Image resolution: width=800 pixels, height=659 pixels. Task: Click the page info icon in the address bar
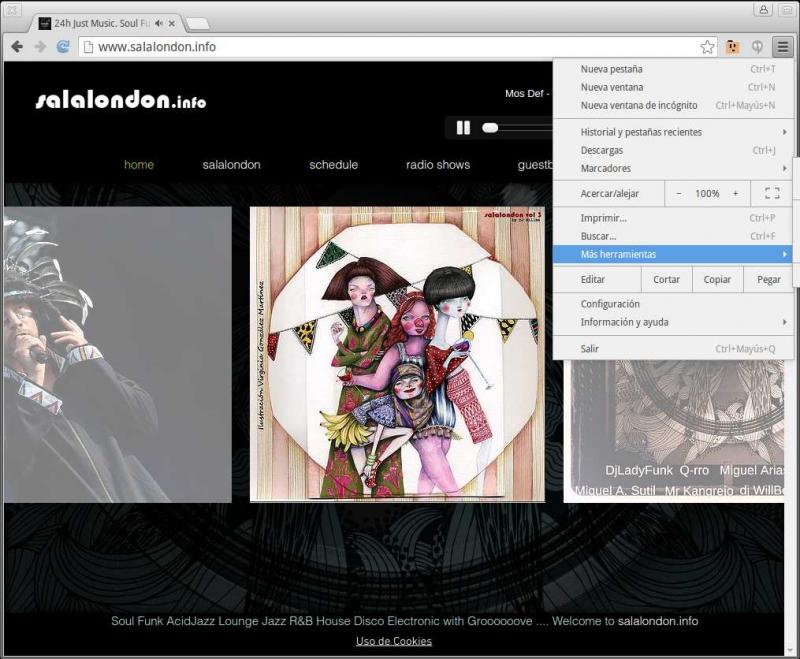tap(88, 47)
